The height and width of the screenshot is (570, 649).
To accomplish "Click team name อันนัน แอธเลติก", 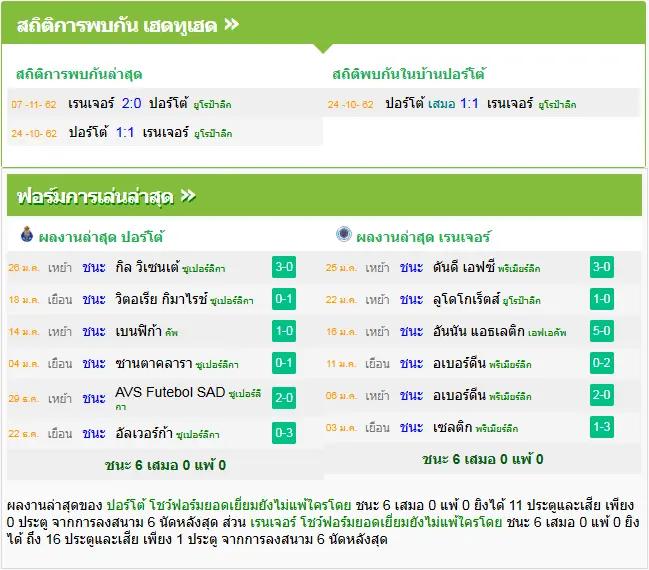I will pos(478,331).
